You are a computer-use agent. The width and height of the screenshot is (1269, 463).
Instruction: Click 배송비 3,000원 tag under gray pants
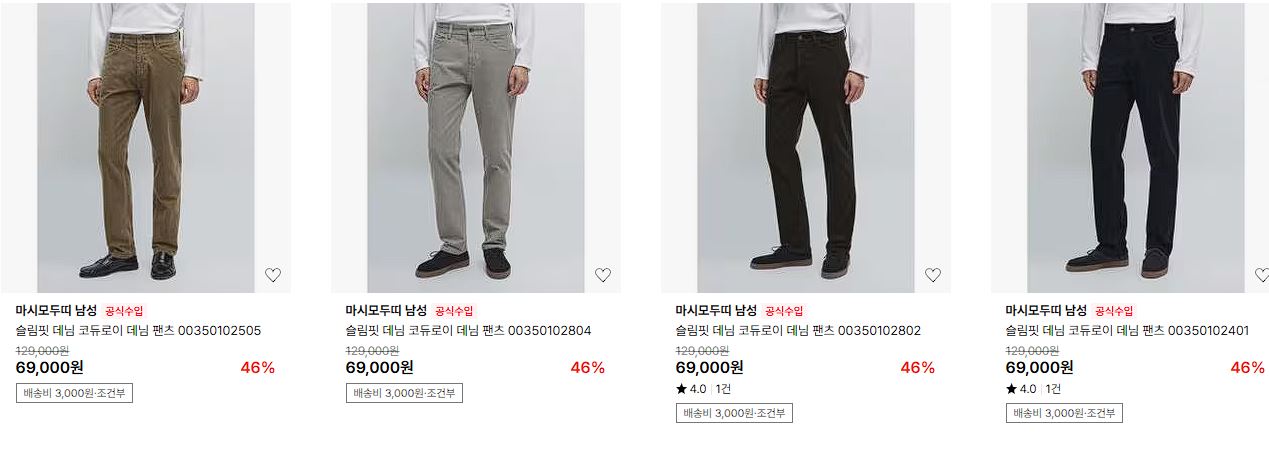click(x=404, y=393)
